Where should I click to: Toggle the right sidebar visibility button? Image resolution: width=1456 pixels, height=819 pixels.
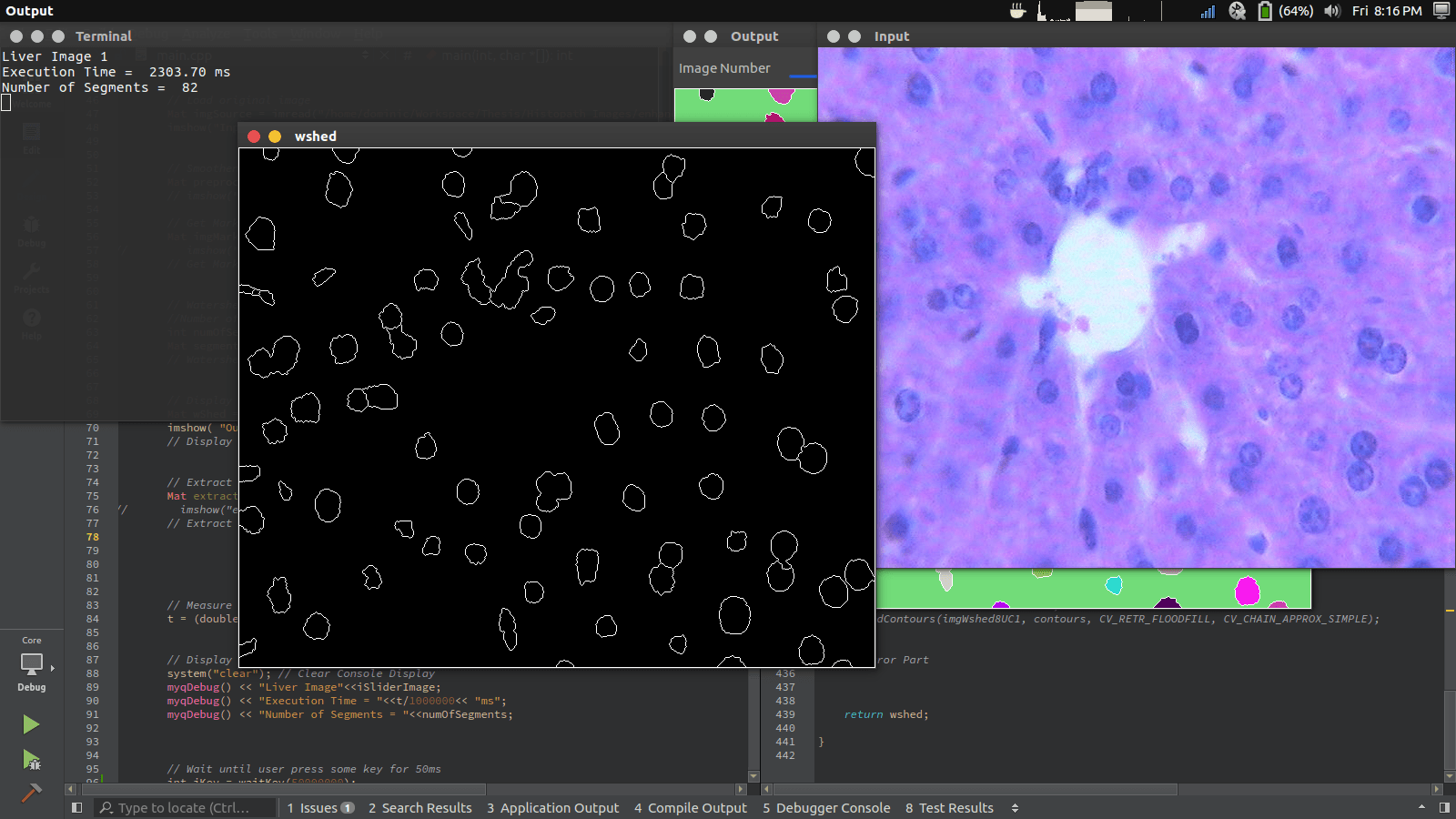[1444, 808]
